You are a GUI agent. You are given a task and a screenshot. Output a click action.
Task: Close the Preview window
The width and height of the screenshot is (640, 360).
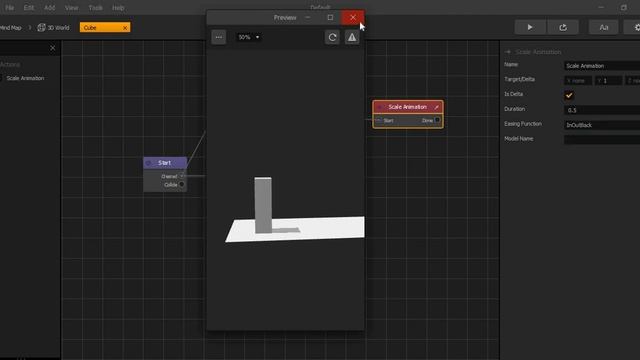click(353, 18)
